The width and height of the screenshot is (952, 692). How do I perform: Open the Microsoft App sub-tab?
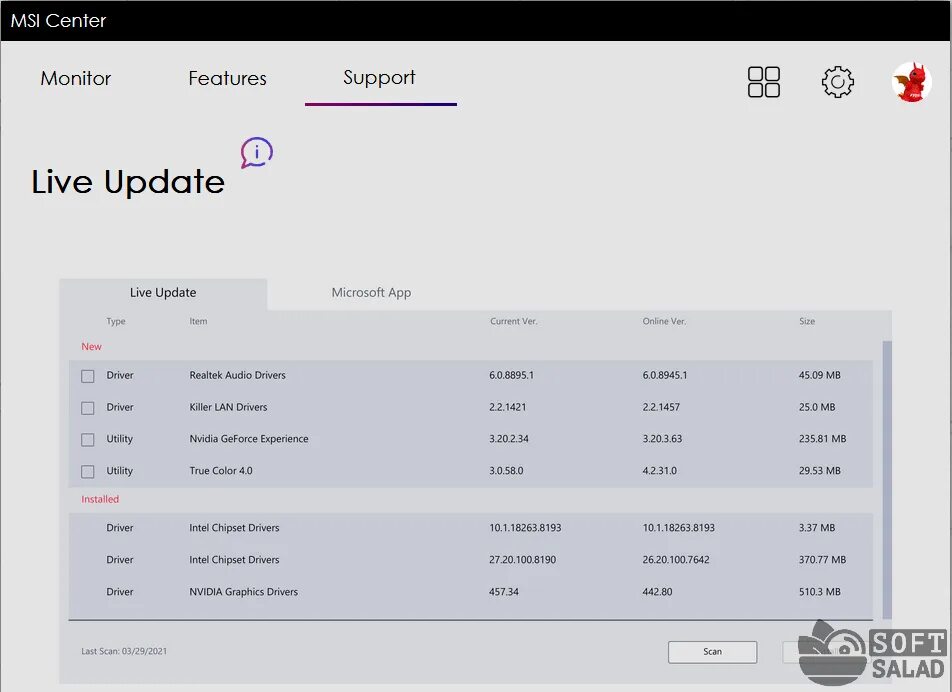click(x=371, y=293)
